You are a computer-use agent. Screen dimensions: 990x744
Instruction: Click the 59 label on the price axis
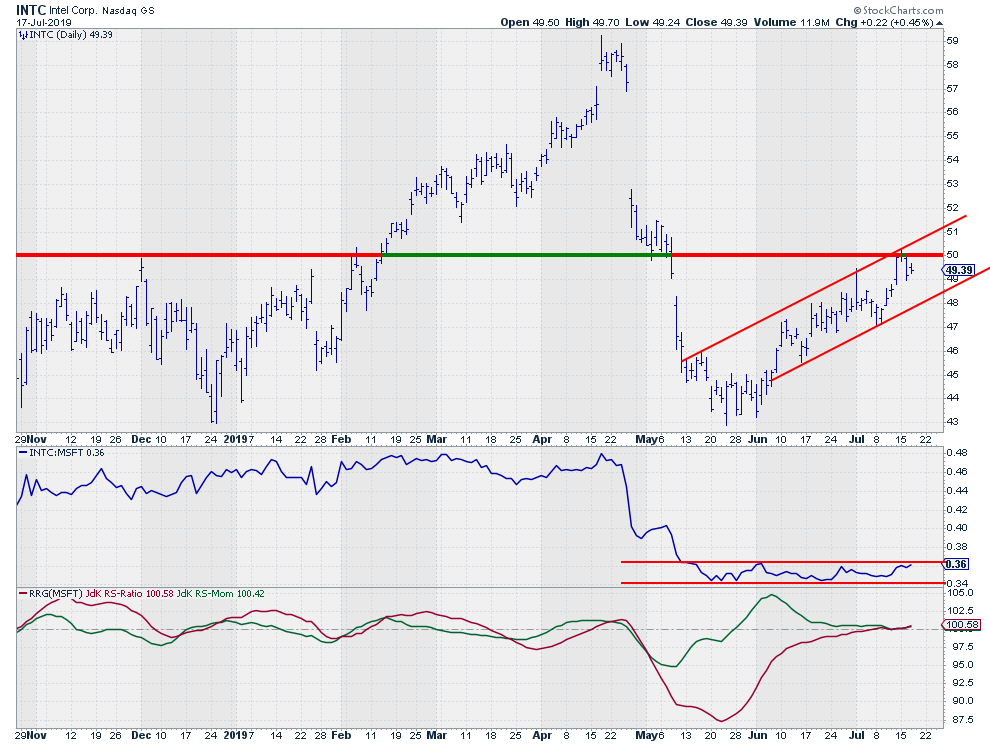[952, 40]
